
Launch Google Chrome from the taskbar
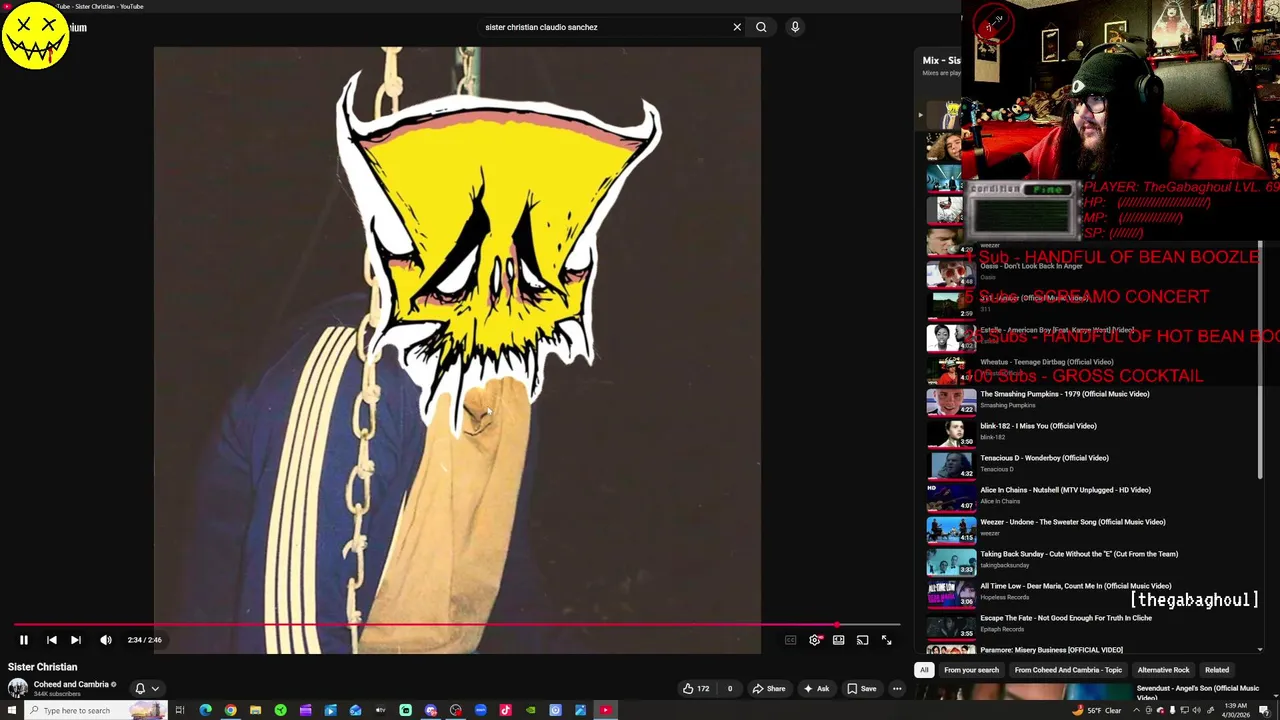tap(230, 710)
